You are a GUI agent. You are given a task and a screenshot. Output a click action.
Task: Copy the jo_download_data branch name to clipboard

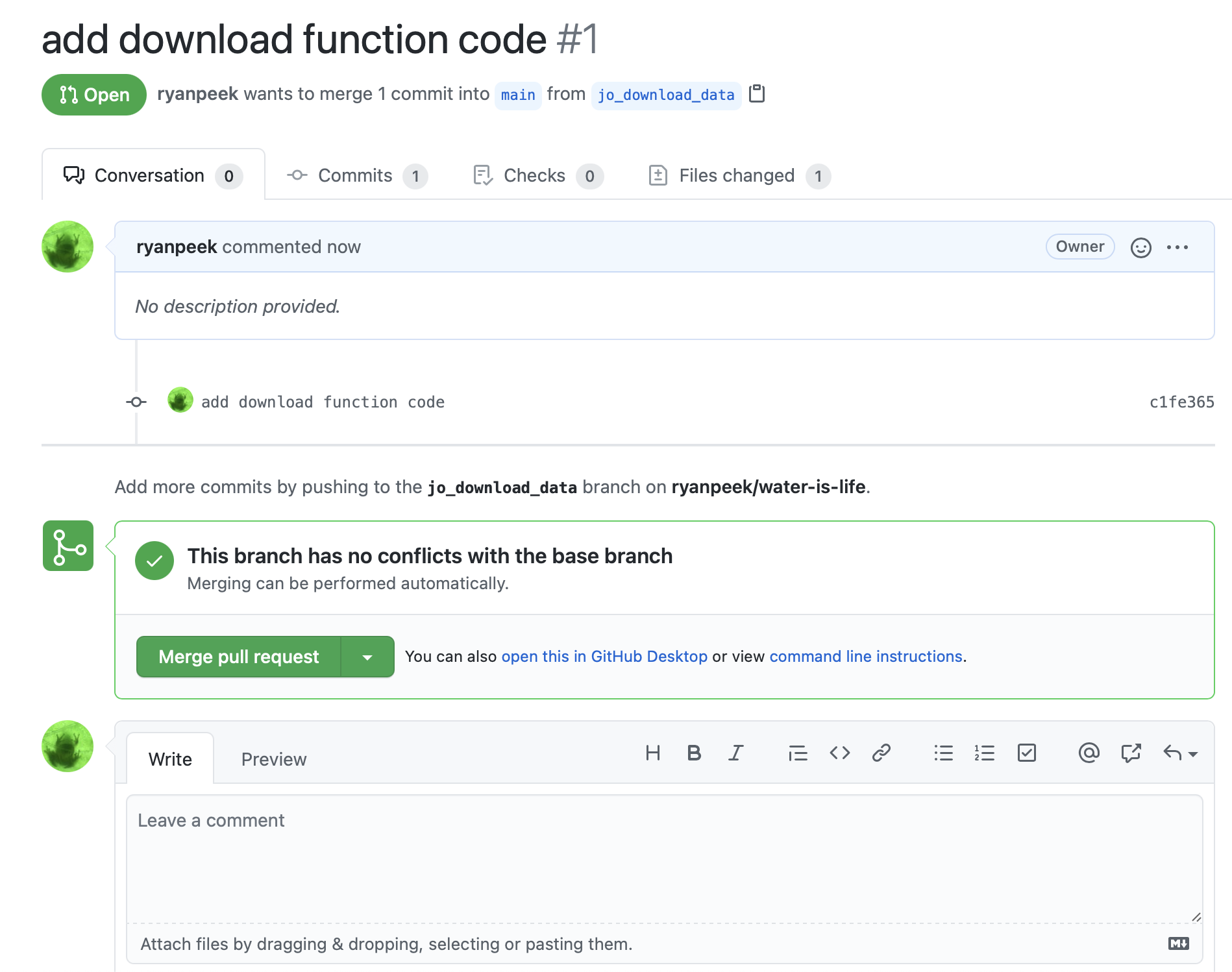click(x=757, y=94)
